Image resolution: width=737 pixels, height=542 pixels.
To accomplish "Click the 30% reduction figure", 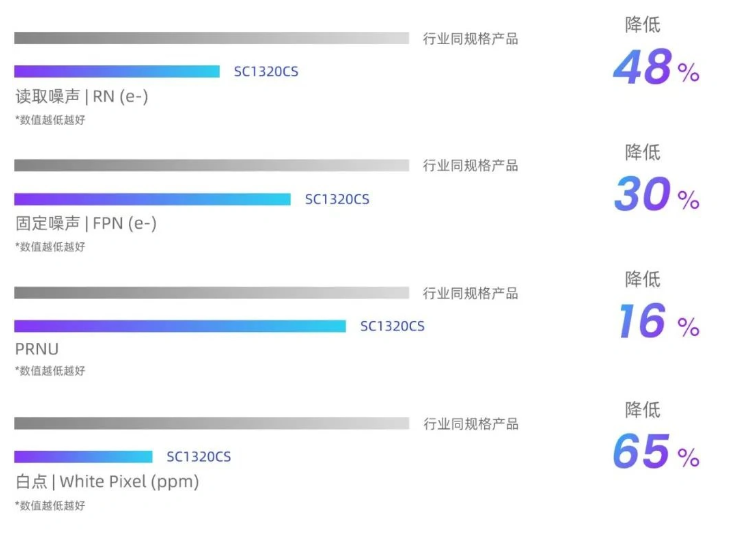I will click(x=655, y=195).
